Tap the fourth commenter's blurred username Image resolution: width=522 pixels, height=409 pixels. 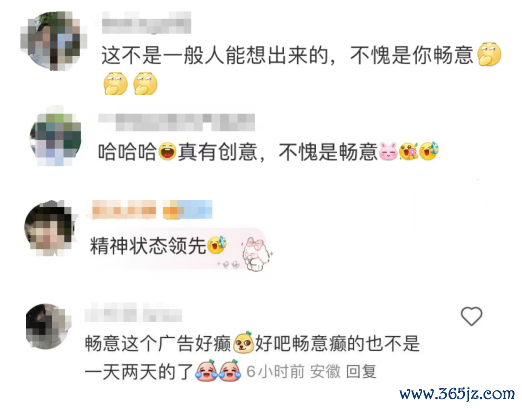(x=133, y=312)
